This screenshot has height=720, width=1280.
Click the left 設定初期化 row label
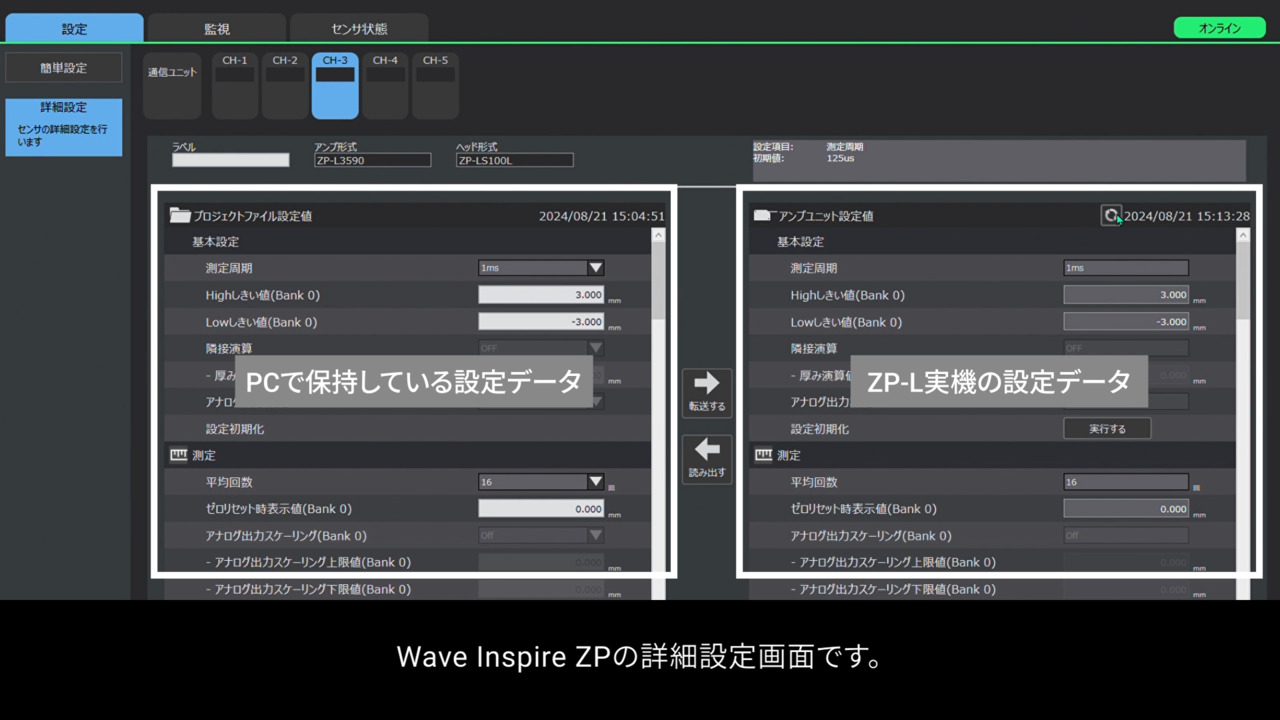[235, 429]
